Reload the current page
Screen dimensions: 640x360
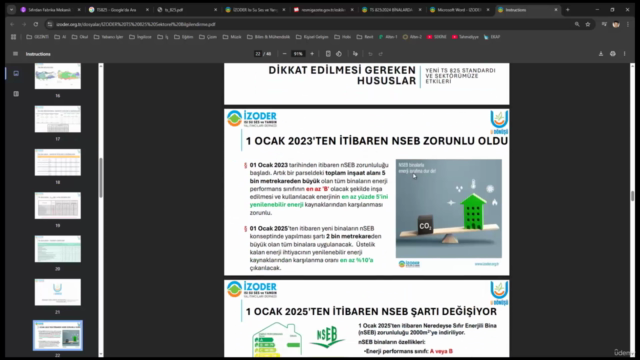[x=36, y=24]
